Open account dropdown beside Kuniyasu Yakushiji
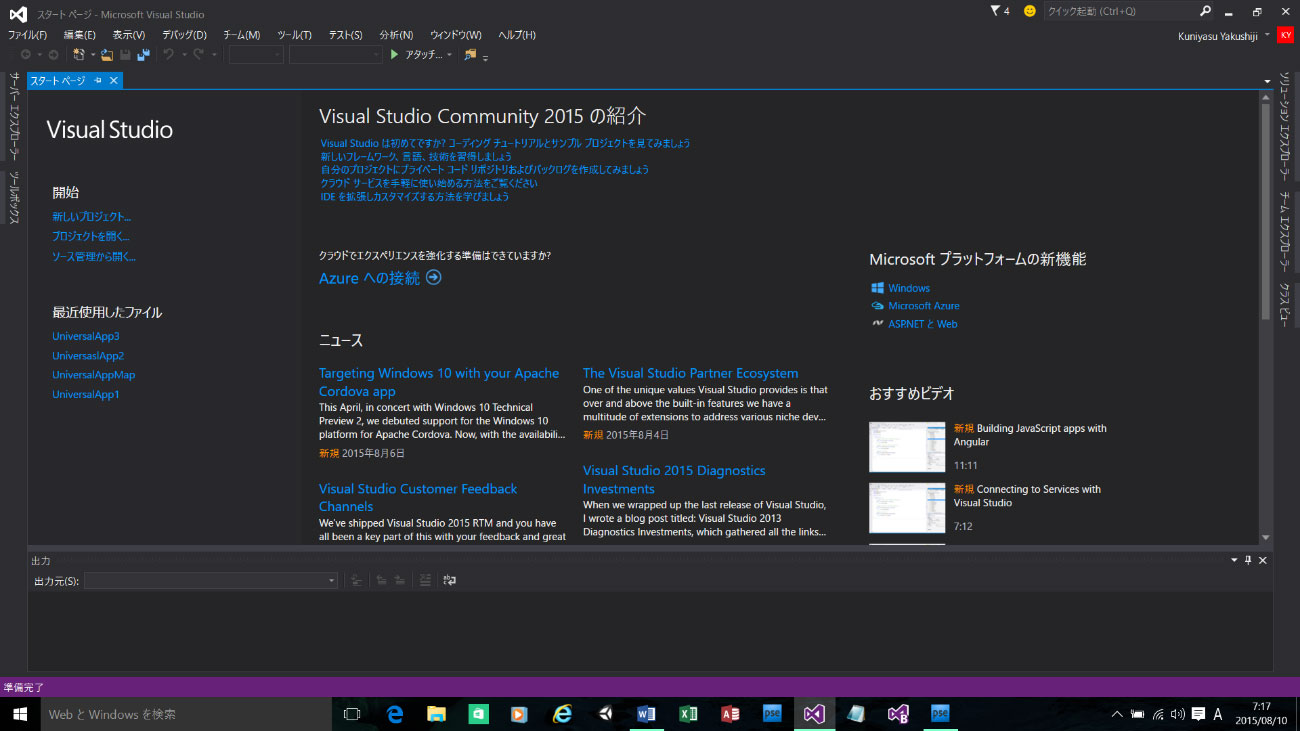The image size is (1300, 731). click(x=1267, y=35)
